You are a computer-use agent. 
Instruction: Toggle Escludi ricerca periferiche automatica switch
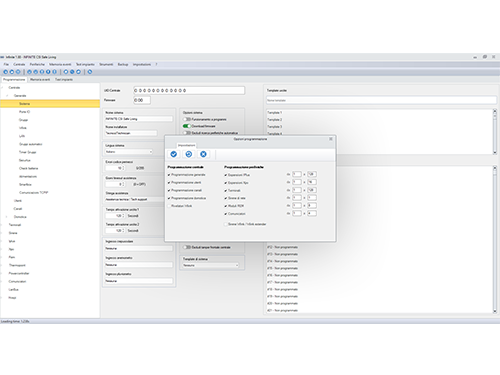tap(186, 133)
